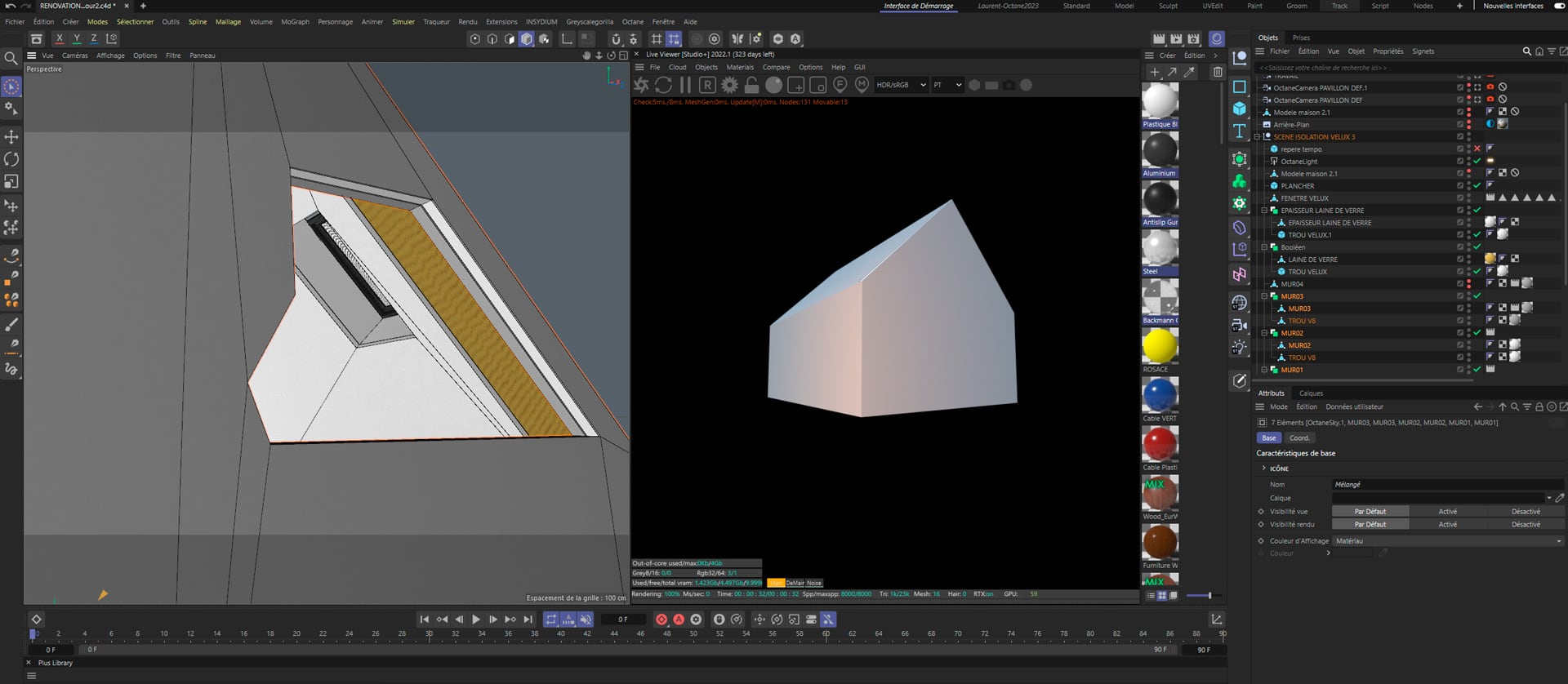Collapse the Booléen group
The image size is (1568, 684).
(x=1265, y=247)
